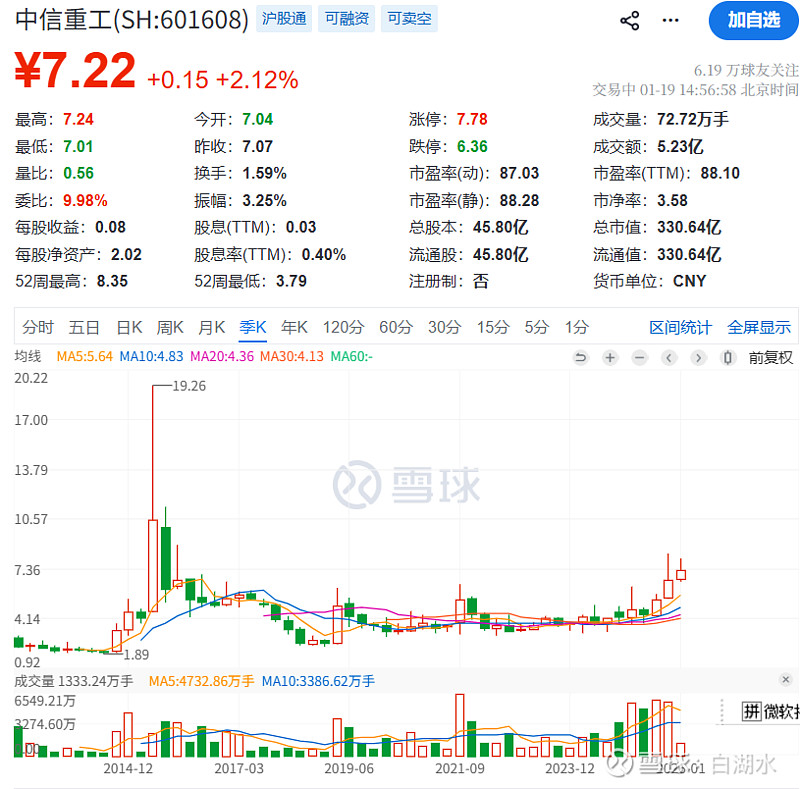Click the 可卖空 tag
800x789 pixels.
coord(409,19)
